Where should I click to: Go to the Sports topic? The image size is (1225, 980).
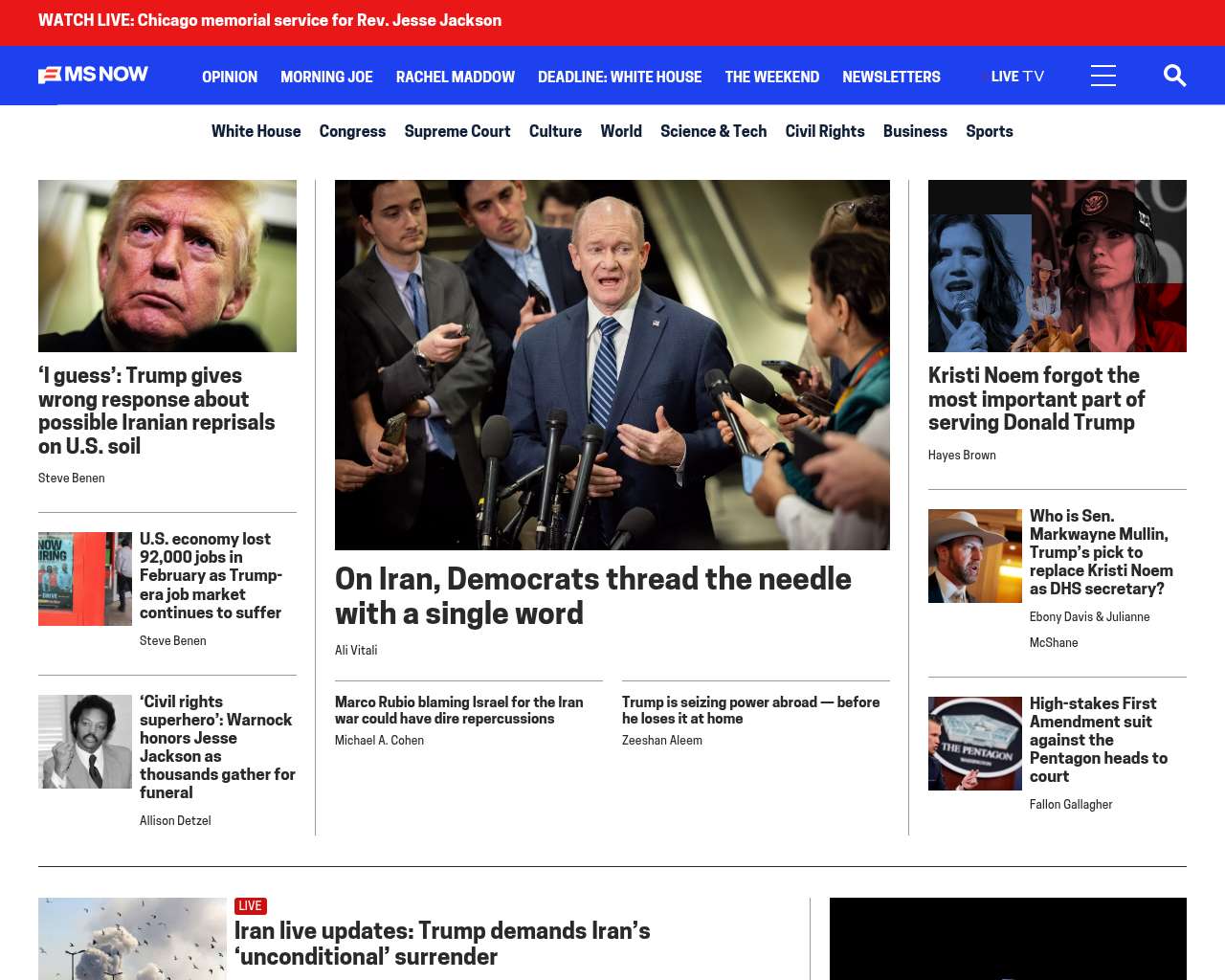[x=990, y=131]
